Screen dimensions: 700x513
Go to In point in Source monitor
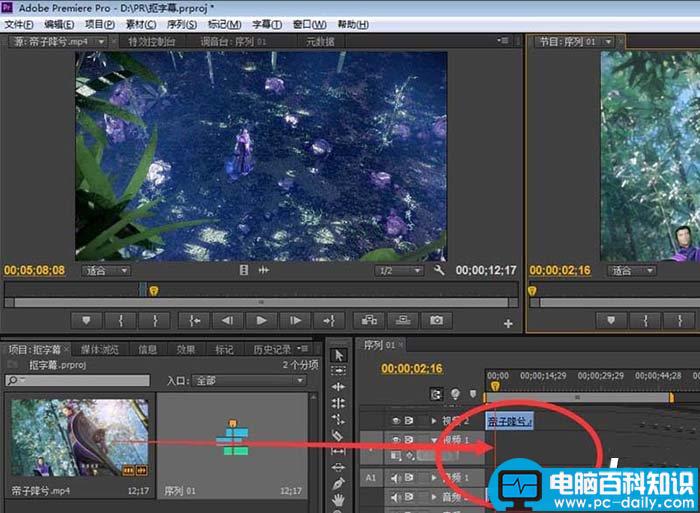click(x=194, y=321)
